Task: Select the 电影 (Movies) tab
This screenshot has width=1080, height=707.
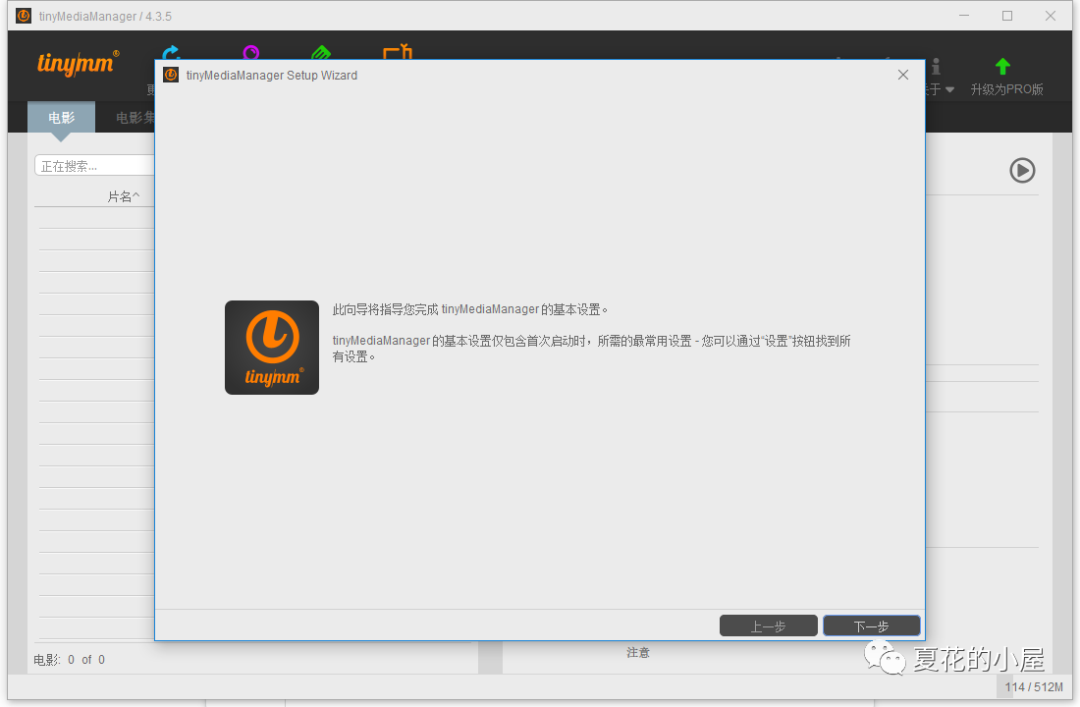Action: coord(61,117)
